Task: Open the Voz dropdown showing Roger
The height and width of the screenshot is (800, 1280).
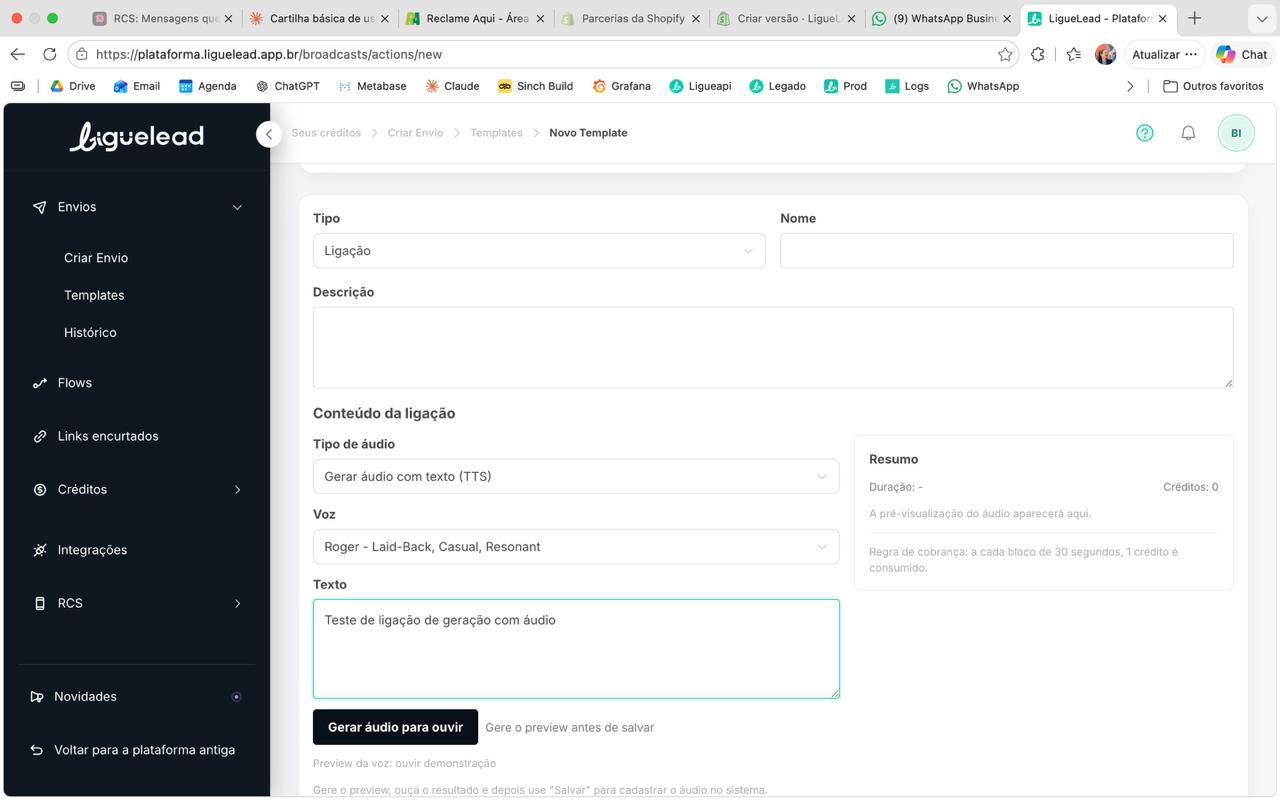Action: 576,547
